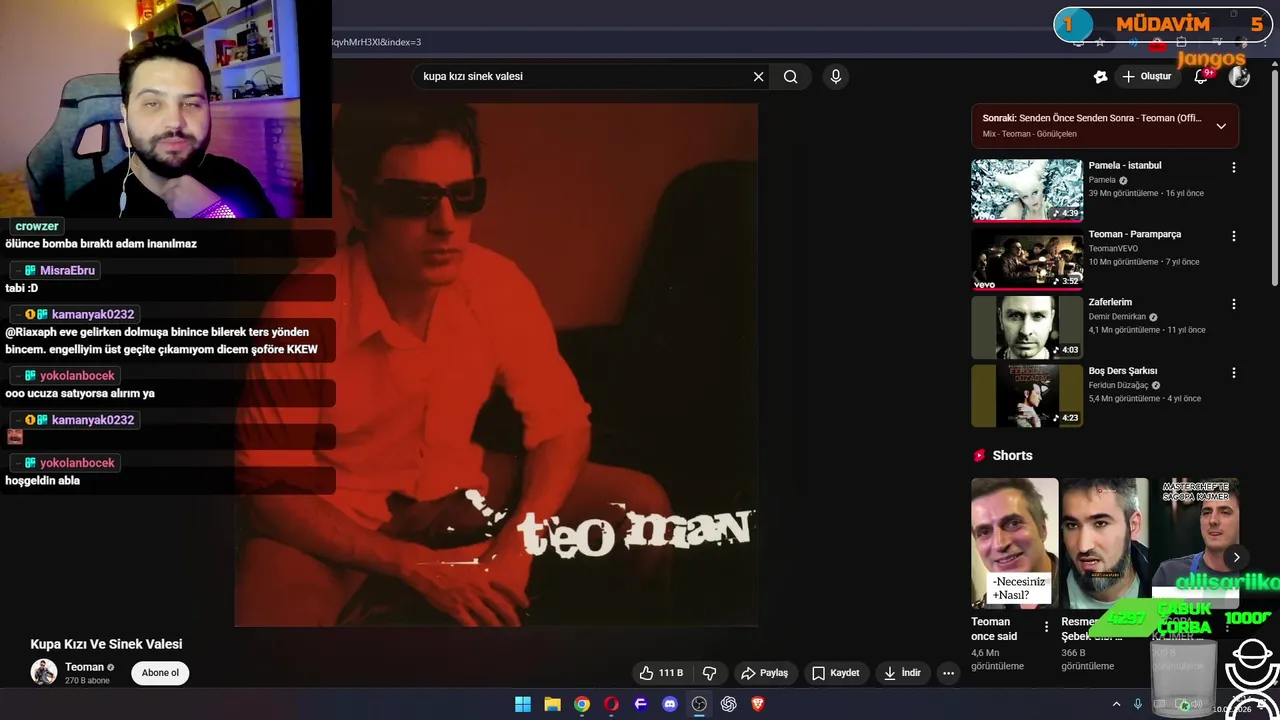
Task: Dislike the video with thumbs-down
Action: 709,673
